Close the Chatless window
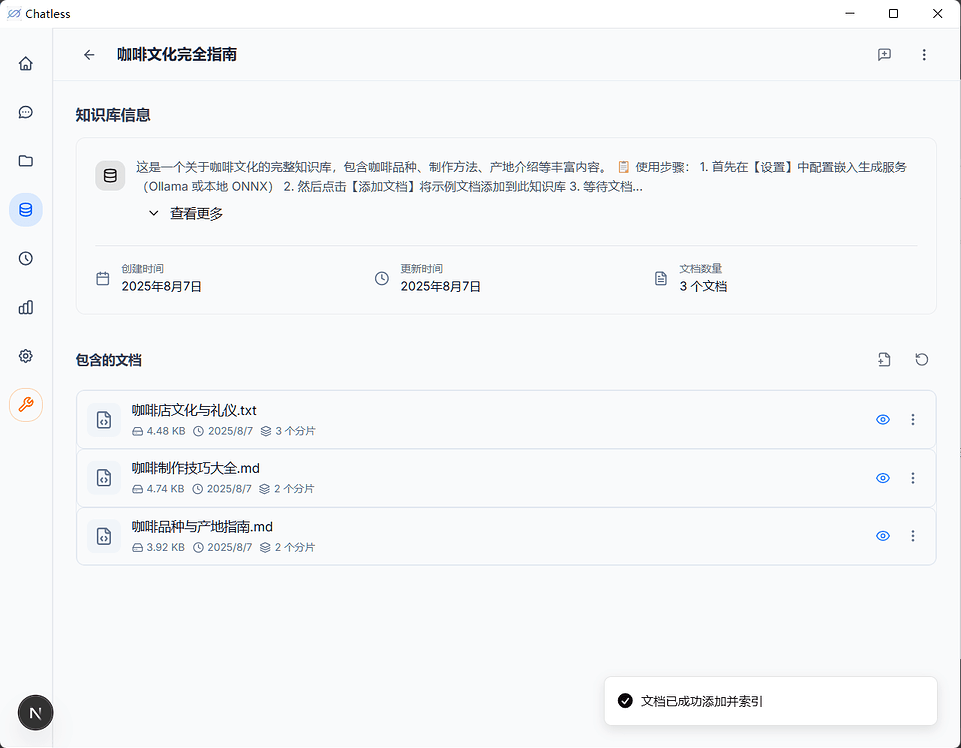The width and height of the screenshot is (961, 748). click(x=938, y=13)
